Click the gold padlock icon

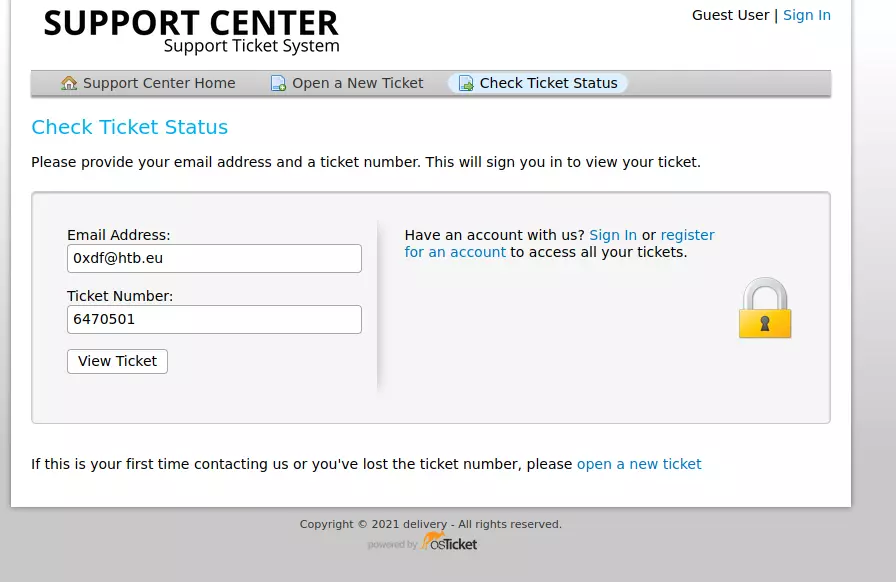point(765,309)
